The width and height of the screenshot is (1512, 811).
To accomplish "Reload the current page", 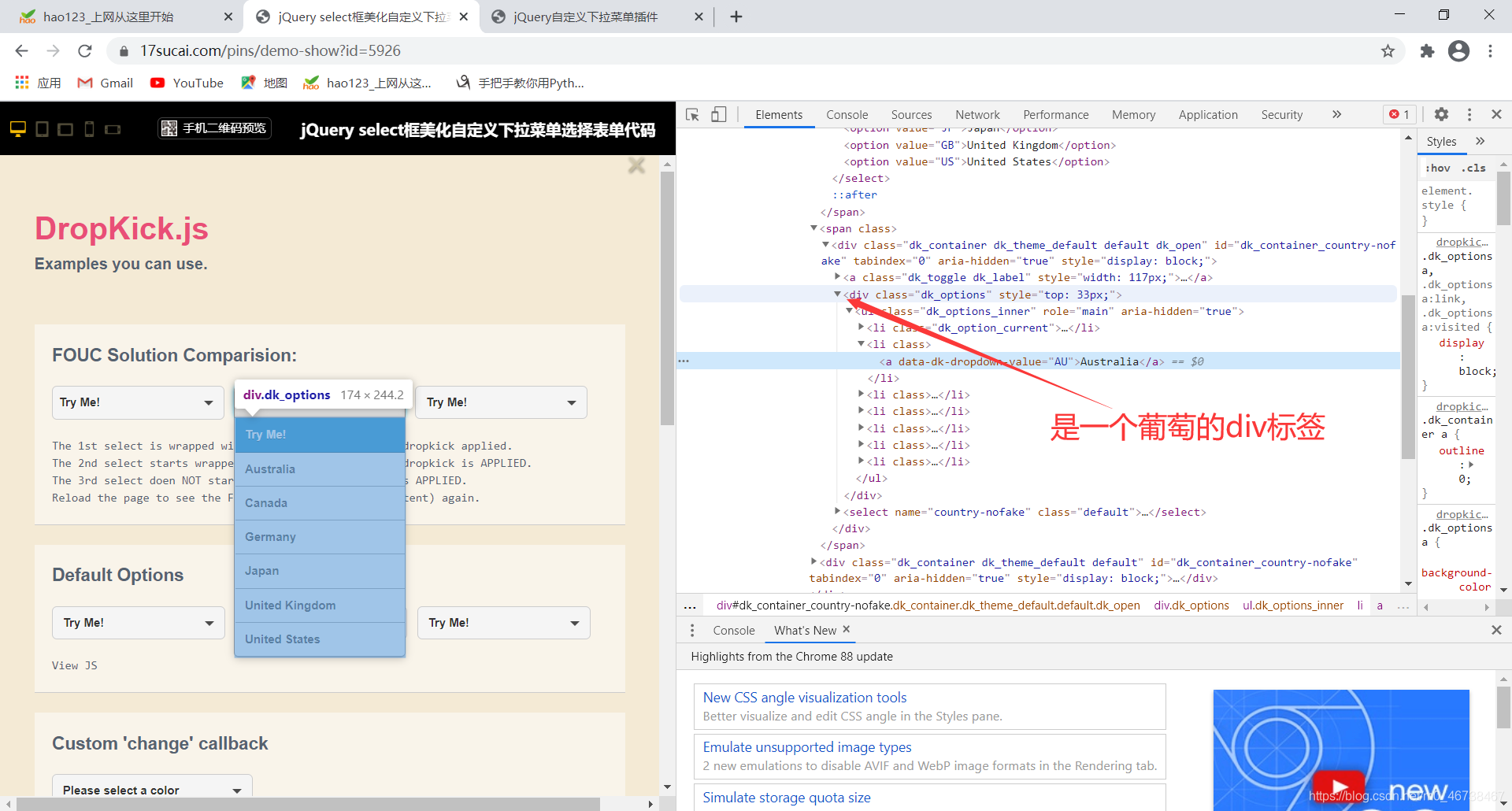I will tap(85, 51).
